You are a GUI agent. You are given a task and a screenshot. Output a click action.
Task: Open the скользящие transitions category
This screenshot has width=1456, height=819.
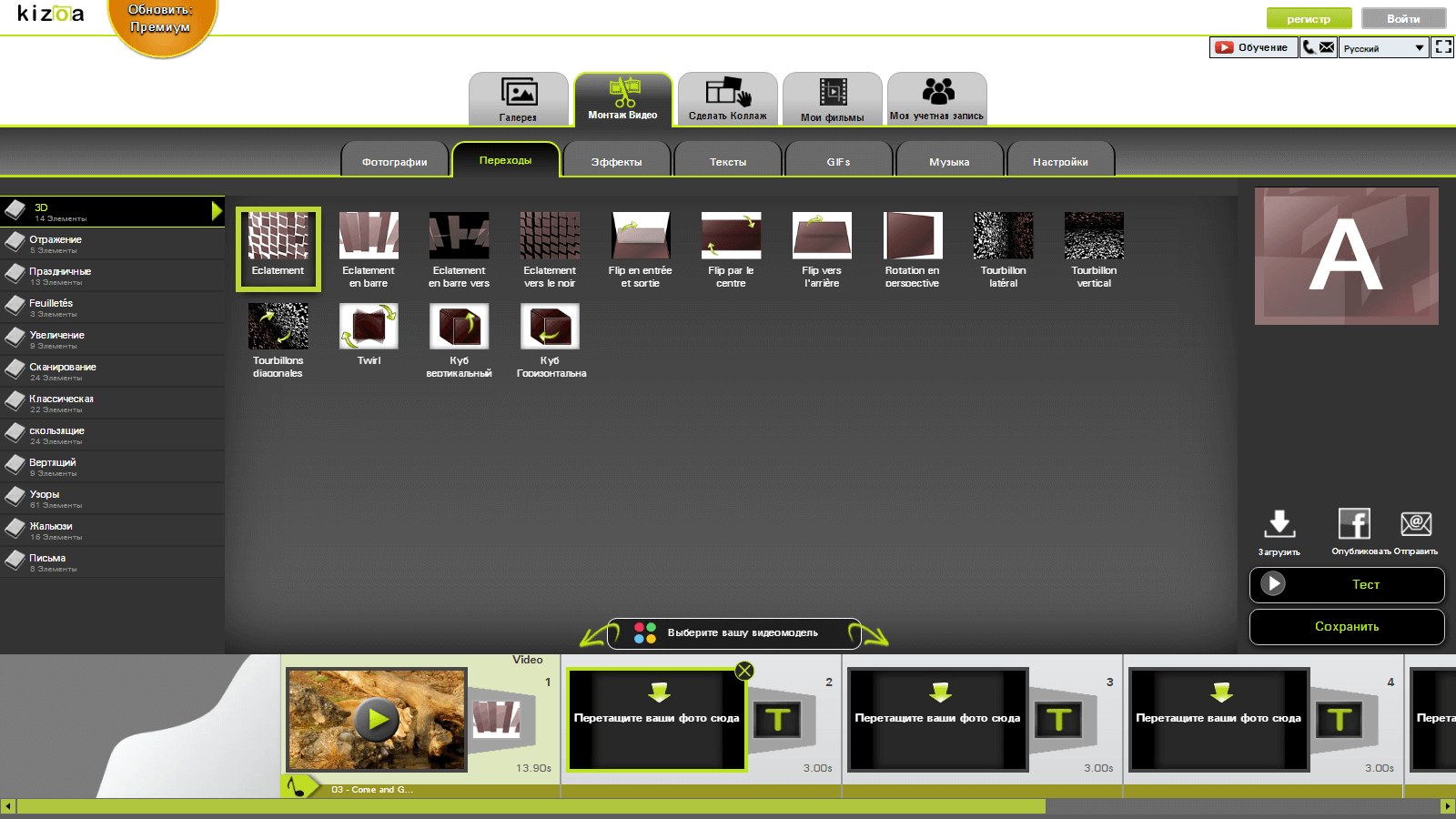112,435
